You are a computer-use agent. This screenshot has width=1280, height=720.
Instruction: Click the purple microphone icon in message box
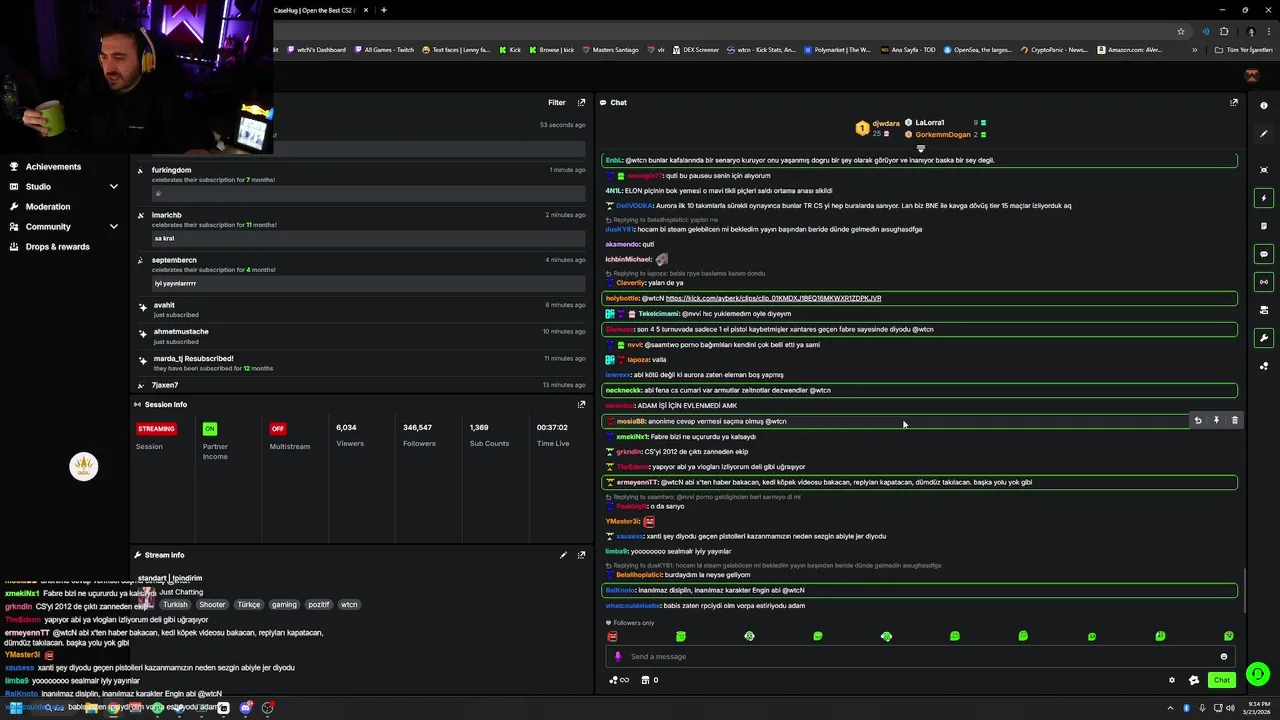[x=618, y=657]
